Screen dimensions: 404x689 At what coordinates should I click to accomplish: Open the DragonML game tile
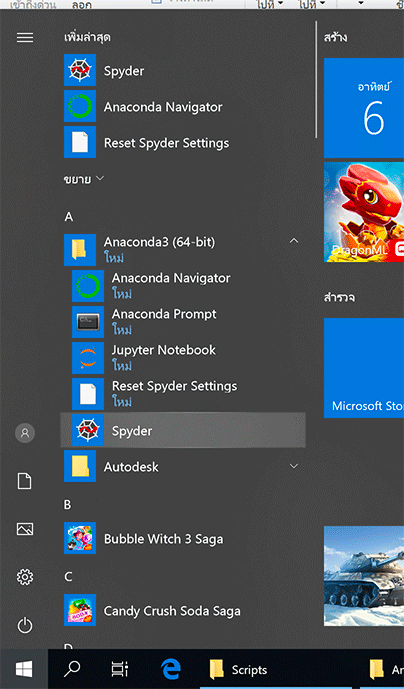tap(364, 212)
